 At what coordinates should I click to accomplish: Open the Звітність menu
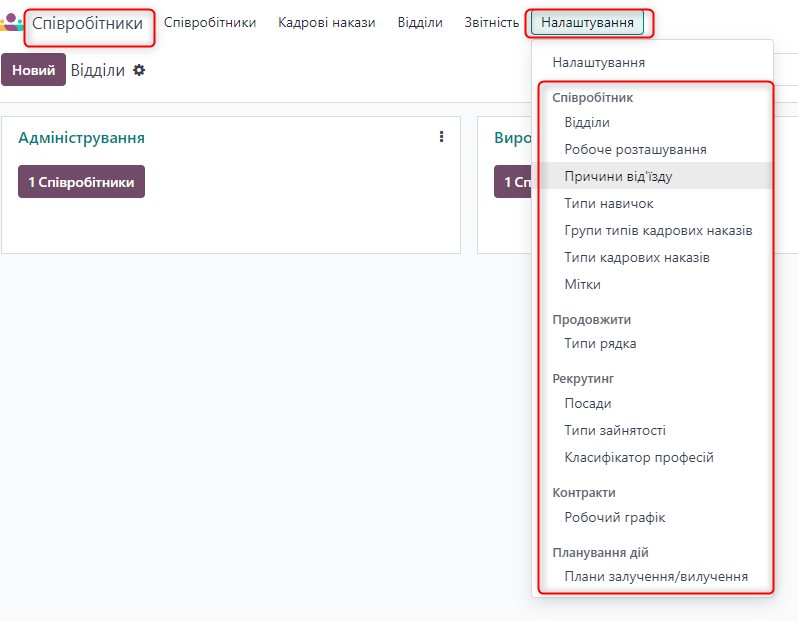pos(492,23)
